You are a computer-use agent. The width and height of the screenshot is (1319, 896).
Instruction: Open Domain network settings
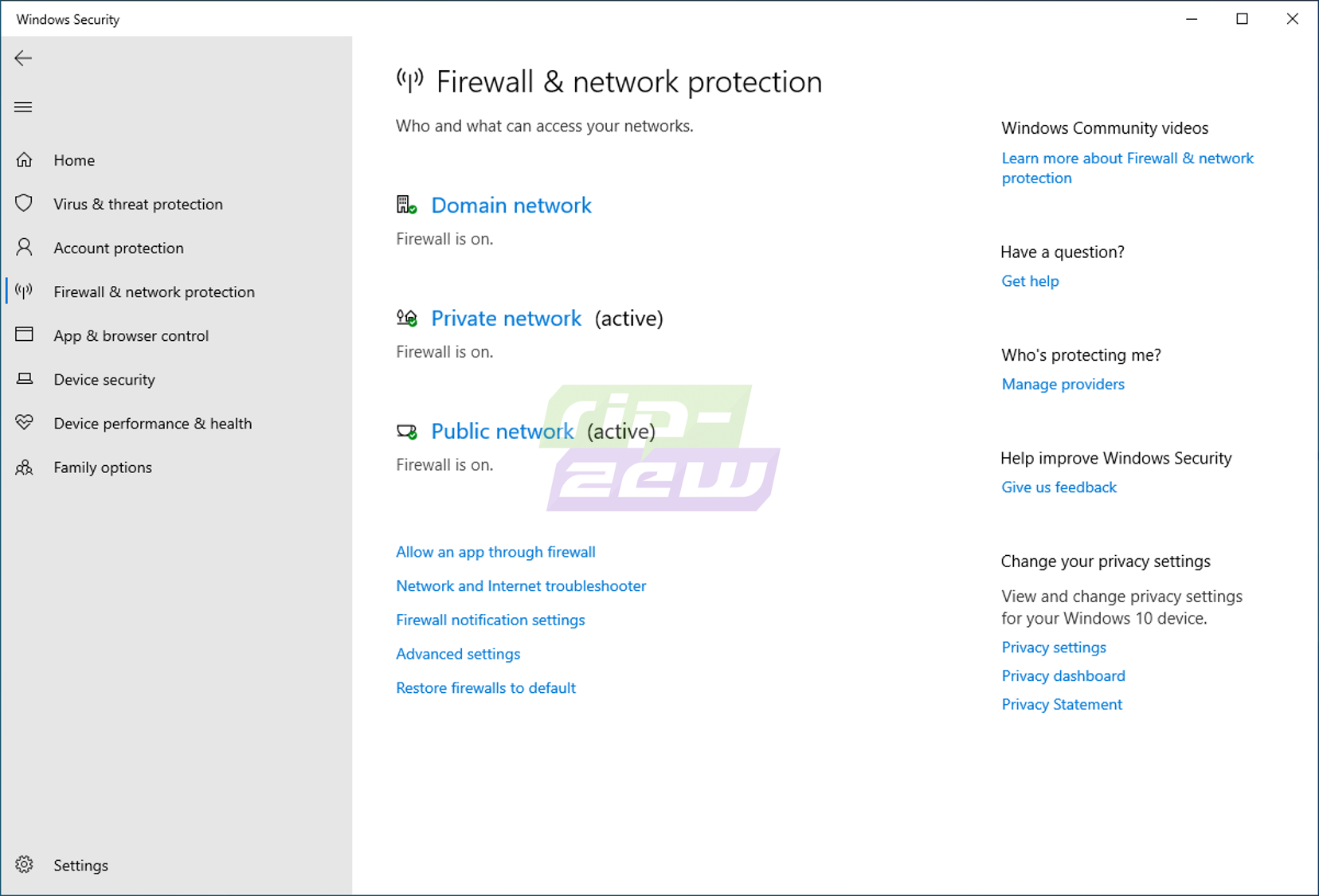[x=511, y=205]
